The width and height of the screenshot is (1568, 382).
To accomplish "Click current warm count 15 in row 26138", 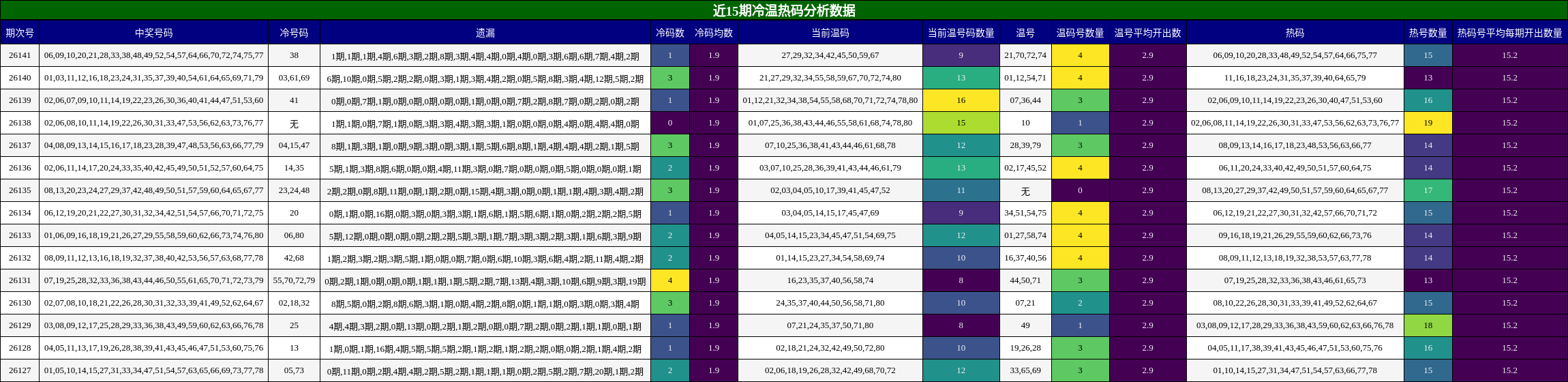I will 961,123.
